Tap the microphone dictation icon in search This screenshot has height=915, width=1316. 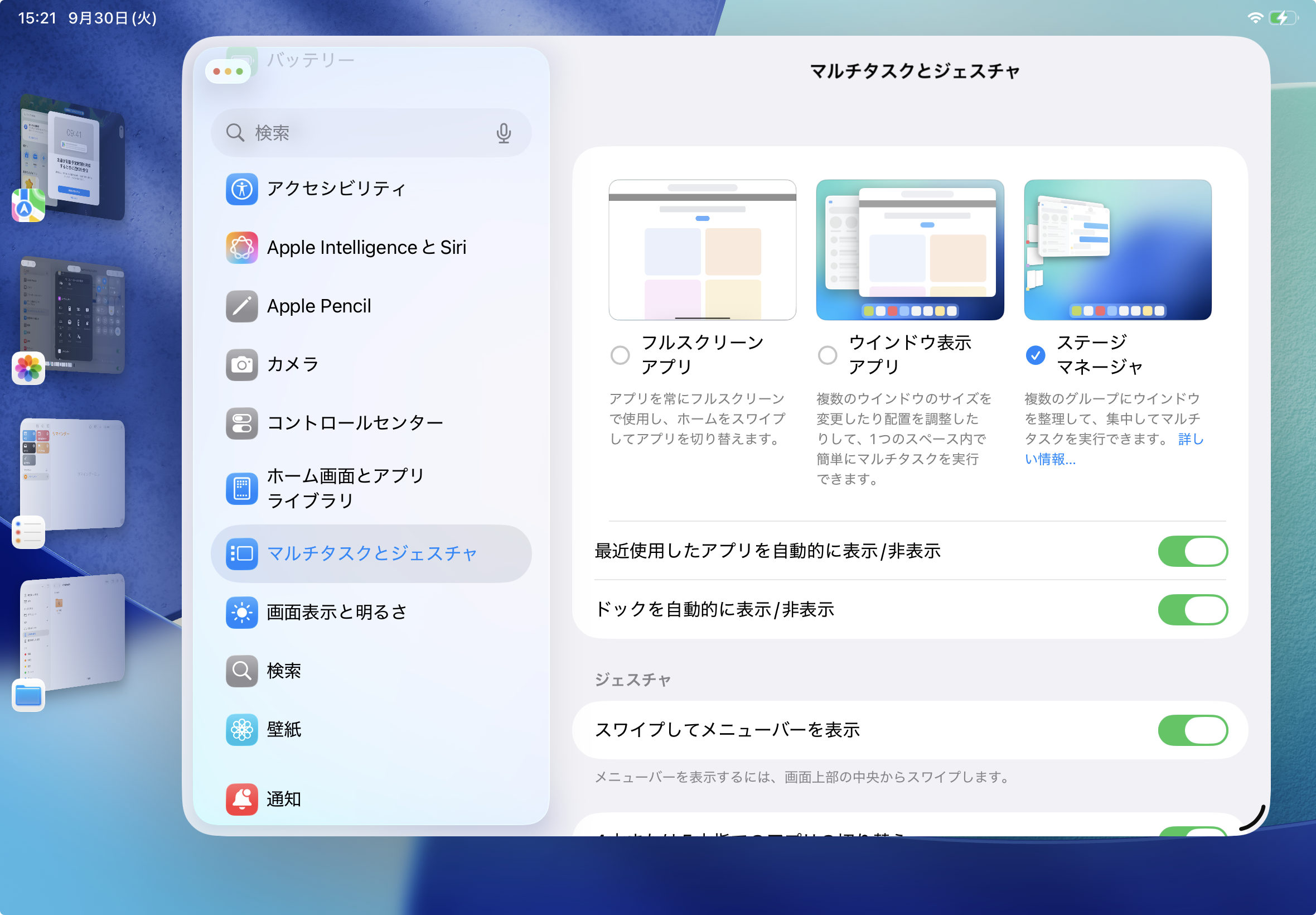click(503, 133)
